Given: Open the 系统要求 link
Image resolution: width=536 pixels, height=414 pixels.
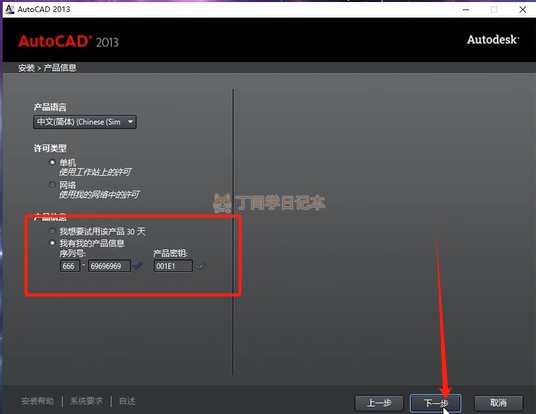Looking at the screenshot, I should [86, 401].
